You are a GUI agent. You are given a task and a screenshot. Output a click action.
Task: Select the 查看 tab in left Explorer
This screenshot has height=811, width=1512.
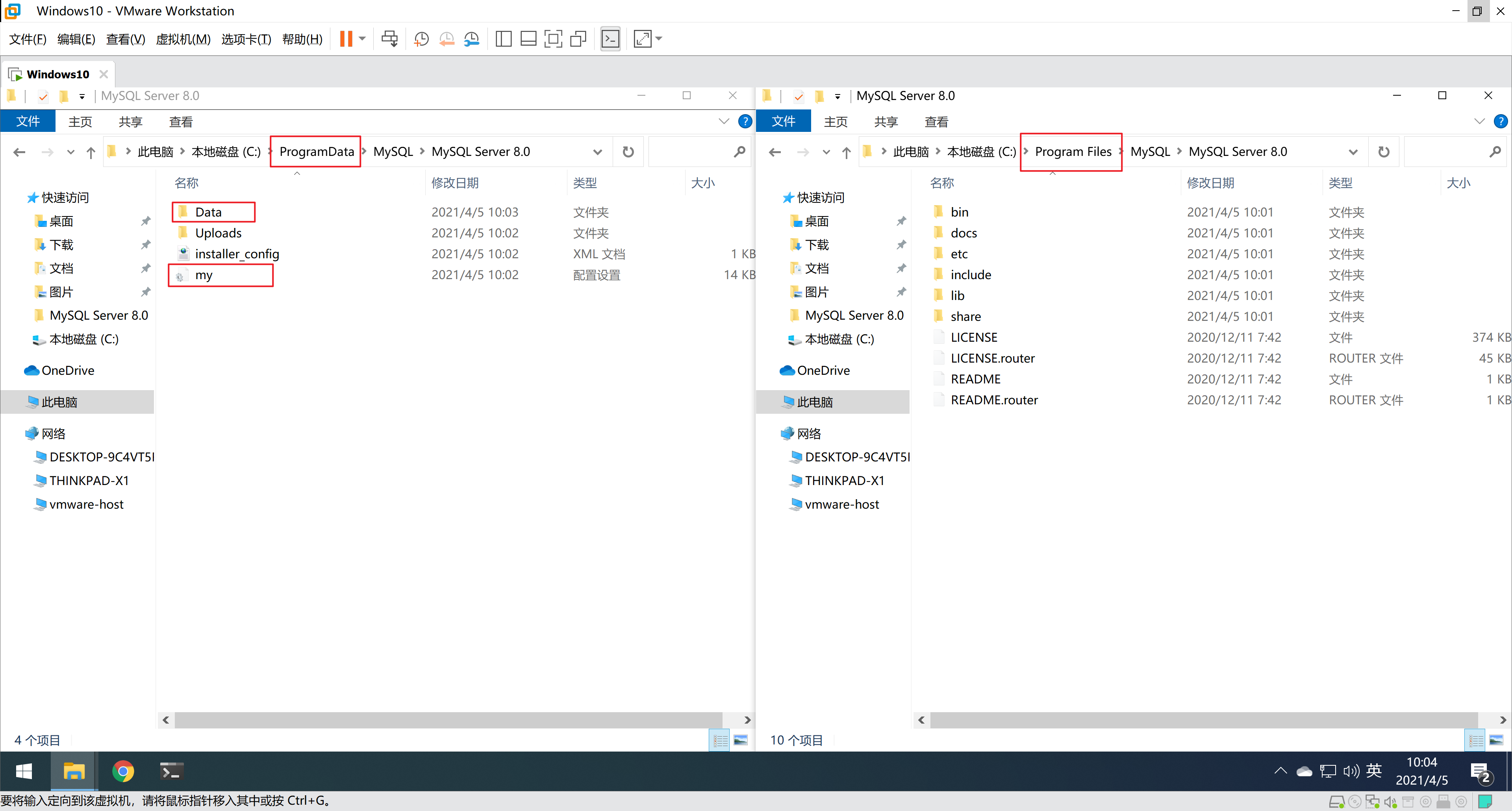click(x=181, y=122)
